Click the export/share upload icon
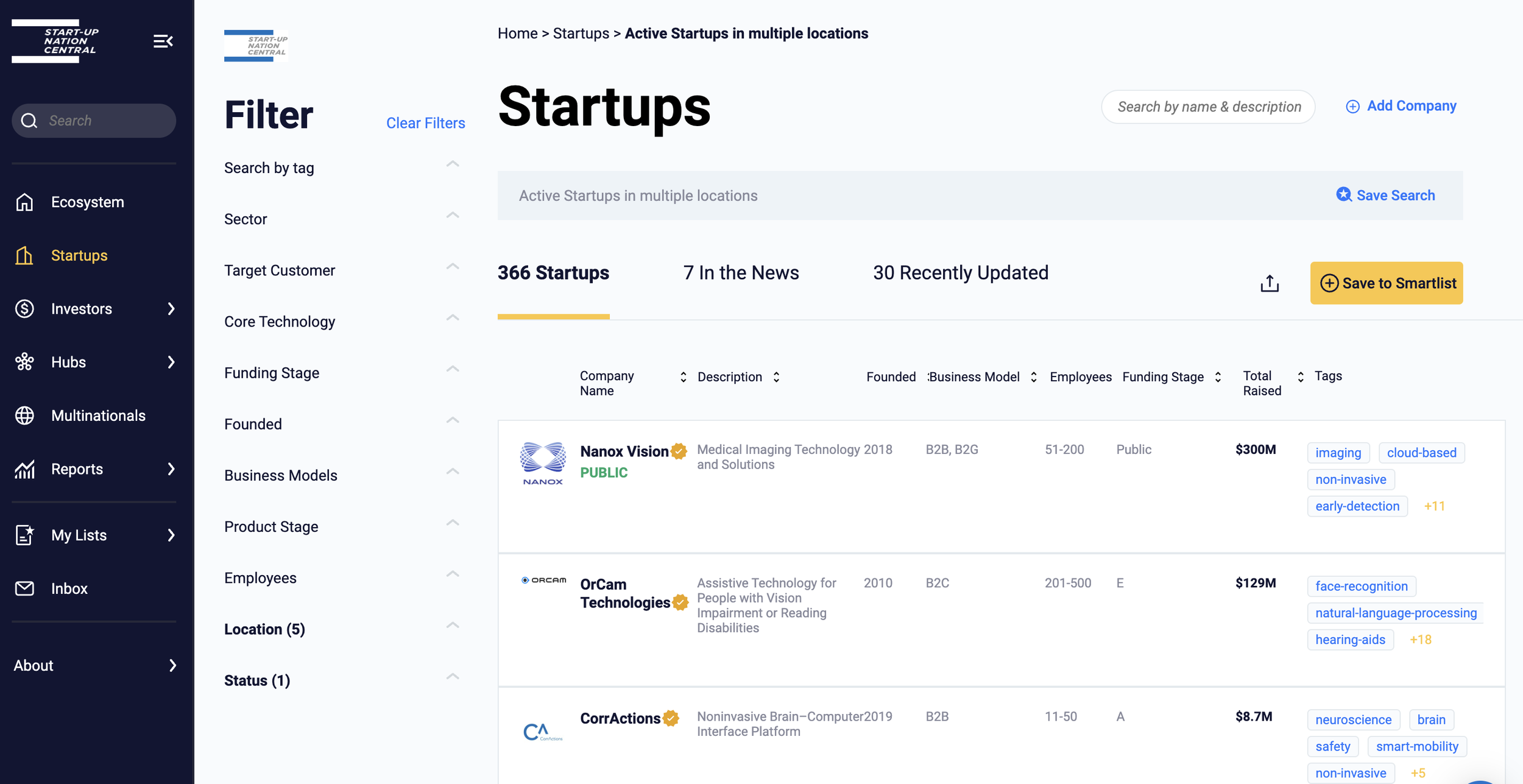This screenshot has height=784, width=1523. click(x=1270, y=283)
